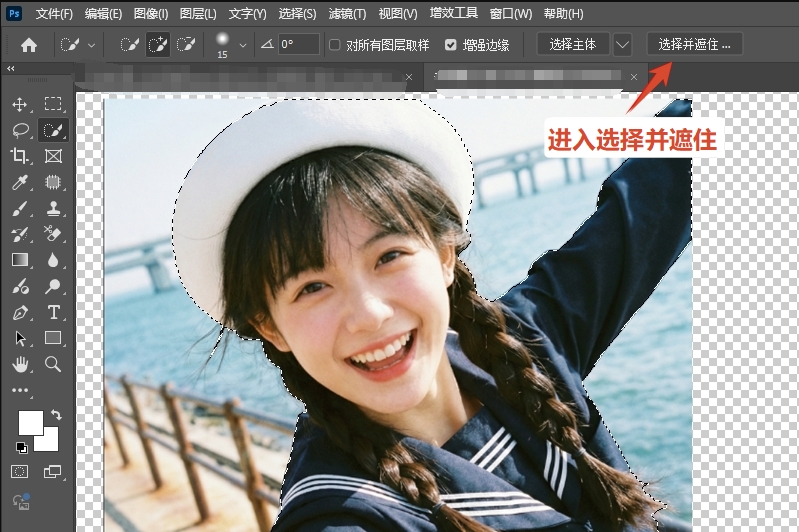
Task: Select the Clone Stamp tool
Action: tap(53, 208)
